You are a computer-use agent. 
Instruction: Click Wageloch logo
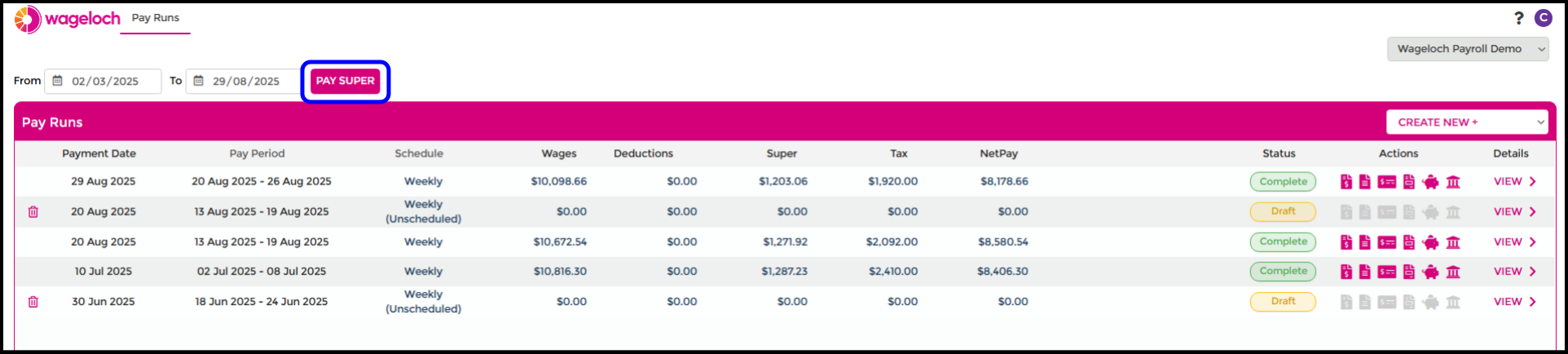point(67,19)
